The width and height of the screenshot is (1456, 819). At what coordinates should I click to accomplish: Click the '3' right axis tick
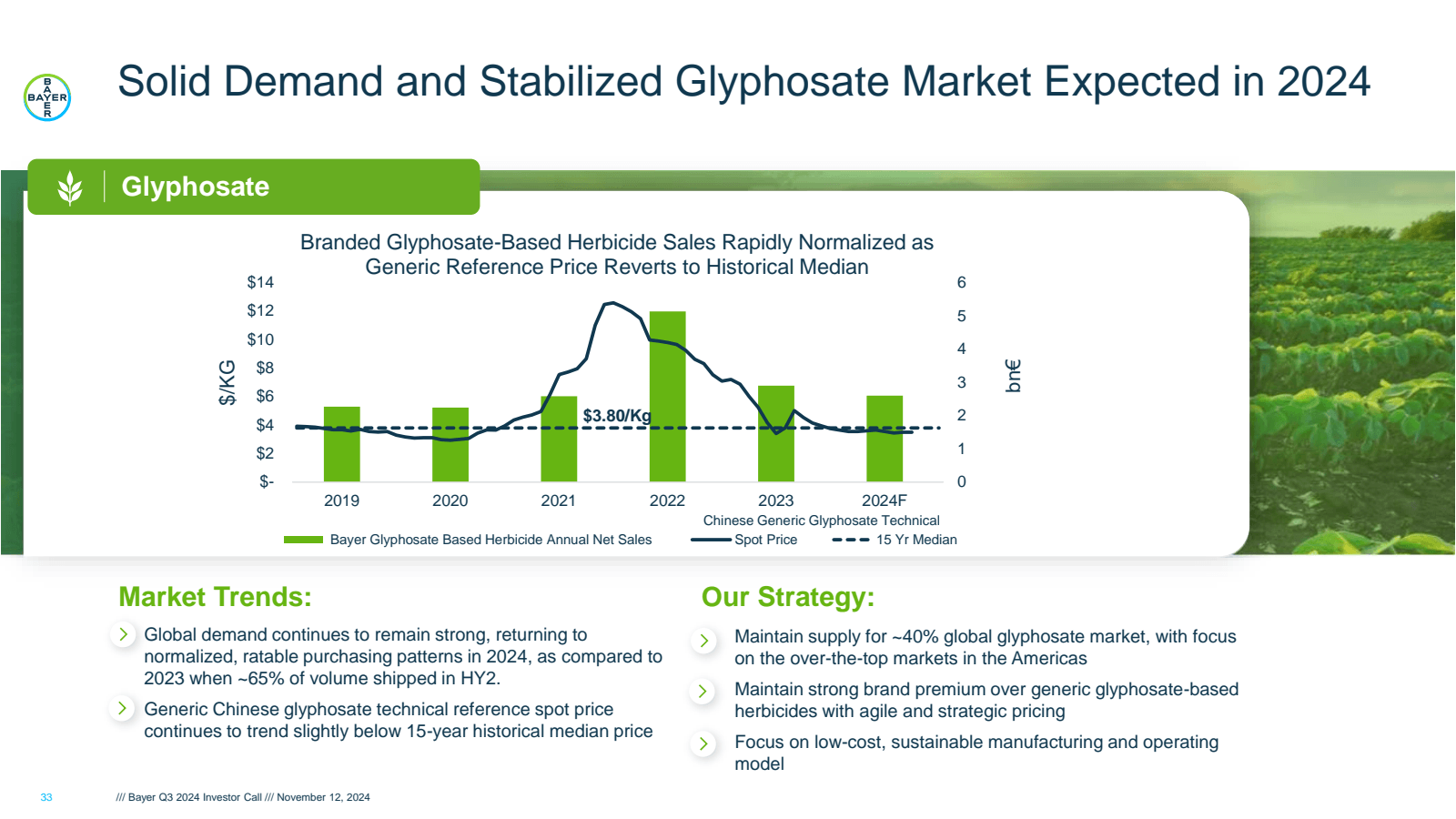click(x=961, y=382)
